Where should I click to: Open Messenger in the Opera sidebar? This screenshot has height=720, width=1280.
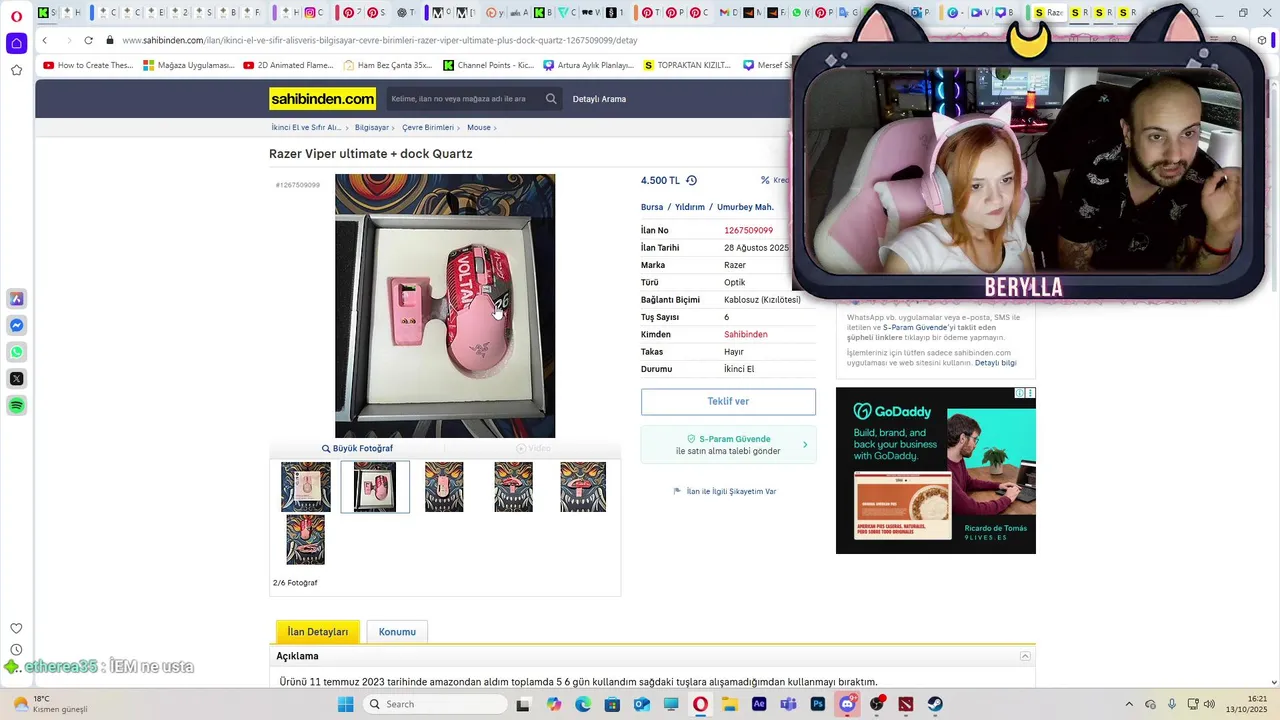[16, 326]
